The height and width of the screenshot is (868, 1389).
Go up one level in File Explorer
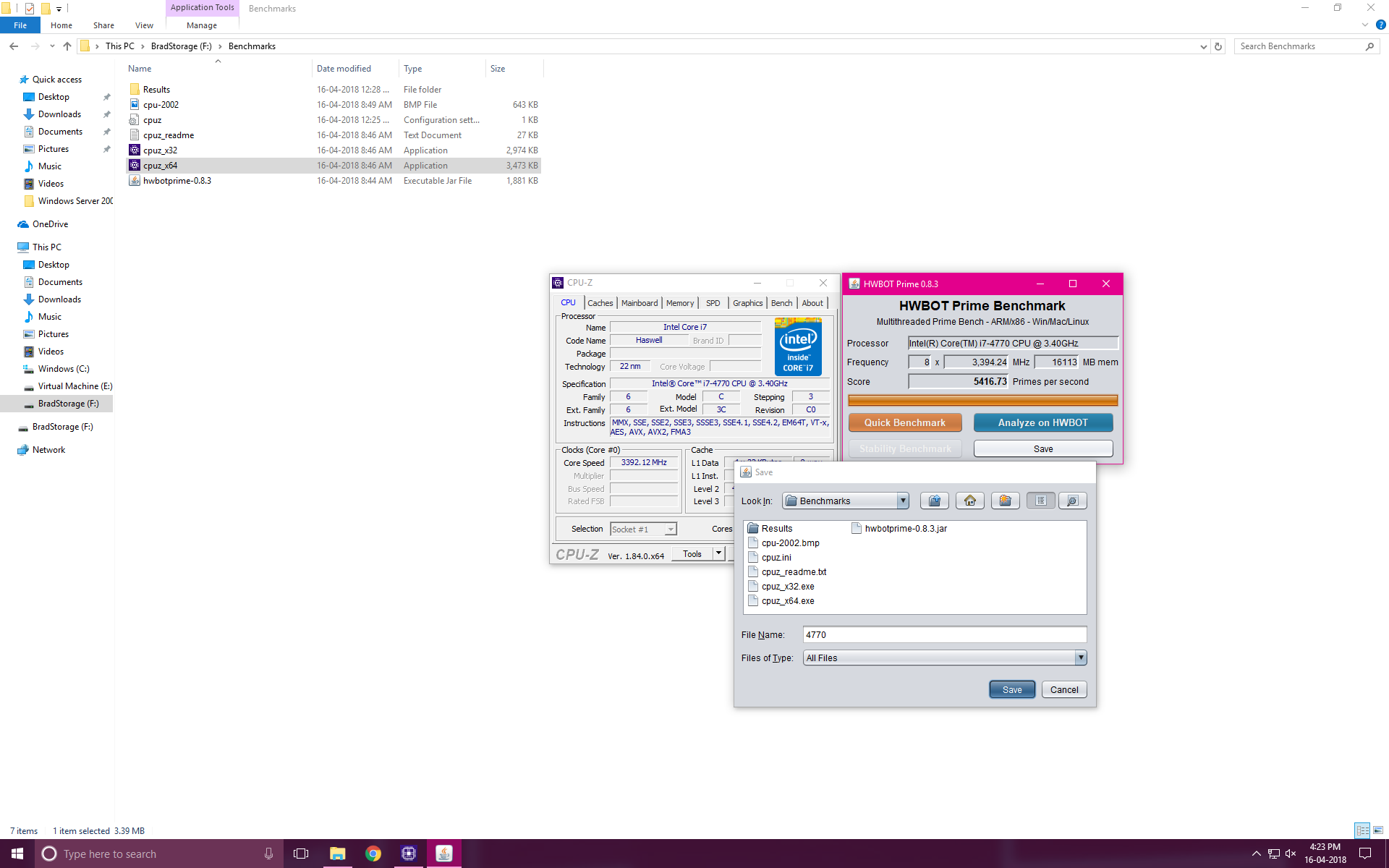(x=67, y=46)
